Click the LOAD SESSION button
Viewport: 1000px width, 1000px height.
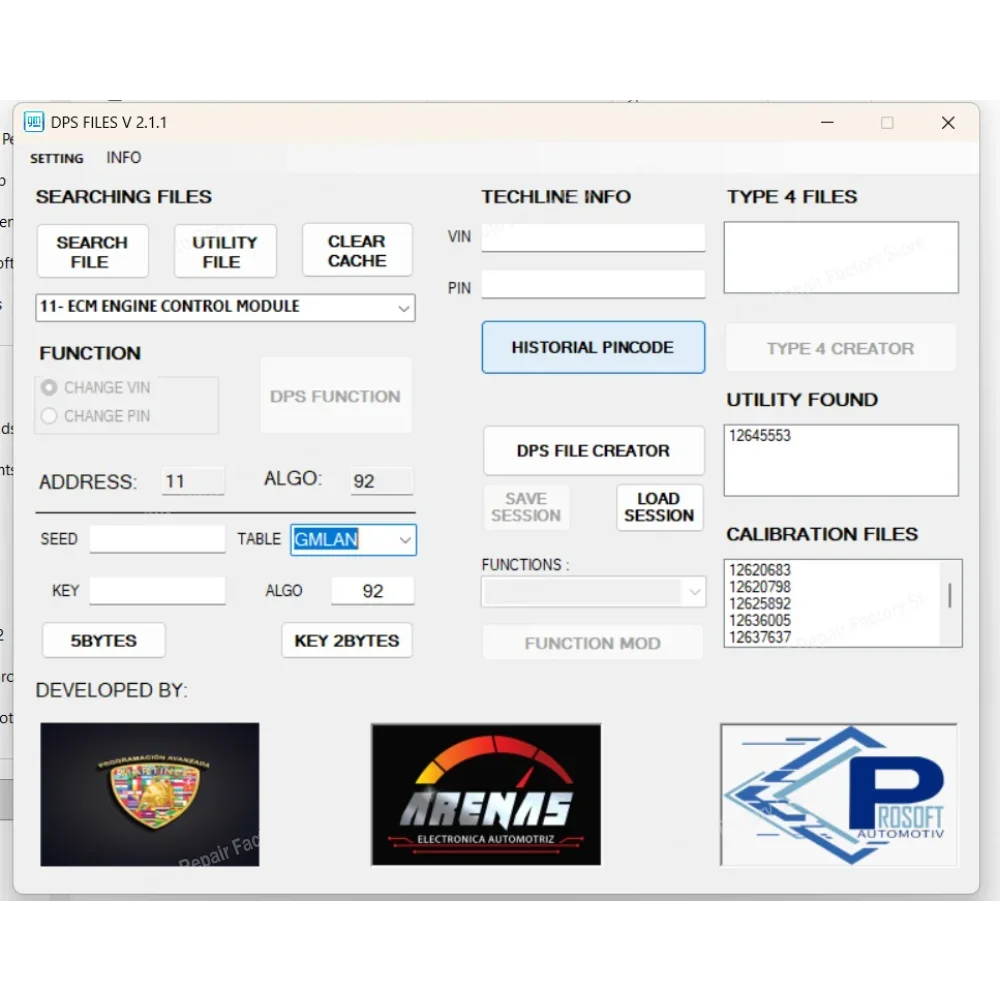pyautogui.click(x=659, y=507)
